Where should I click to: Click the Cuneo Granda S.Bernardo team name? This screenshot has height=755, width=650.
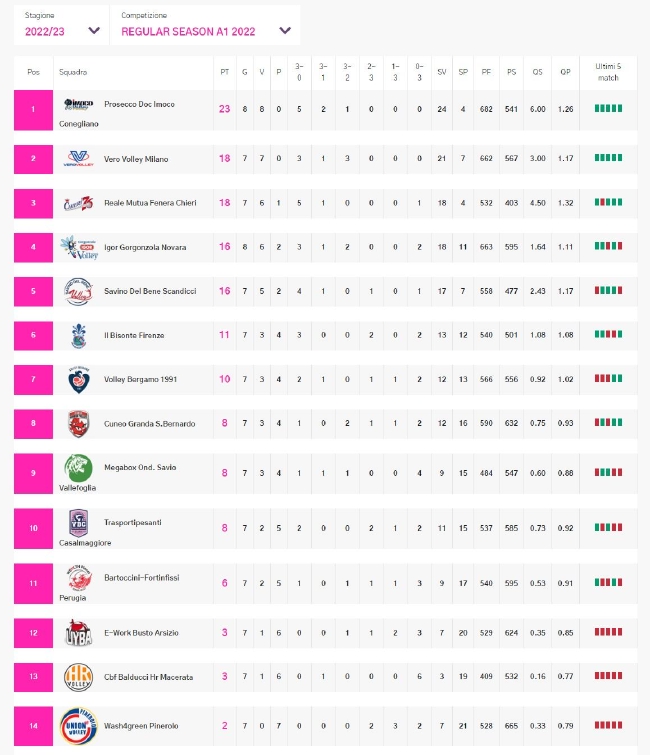[150, 424]
